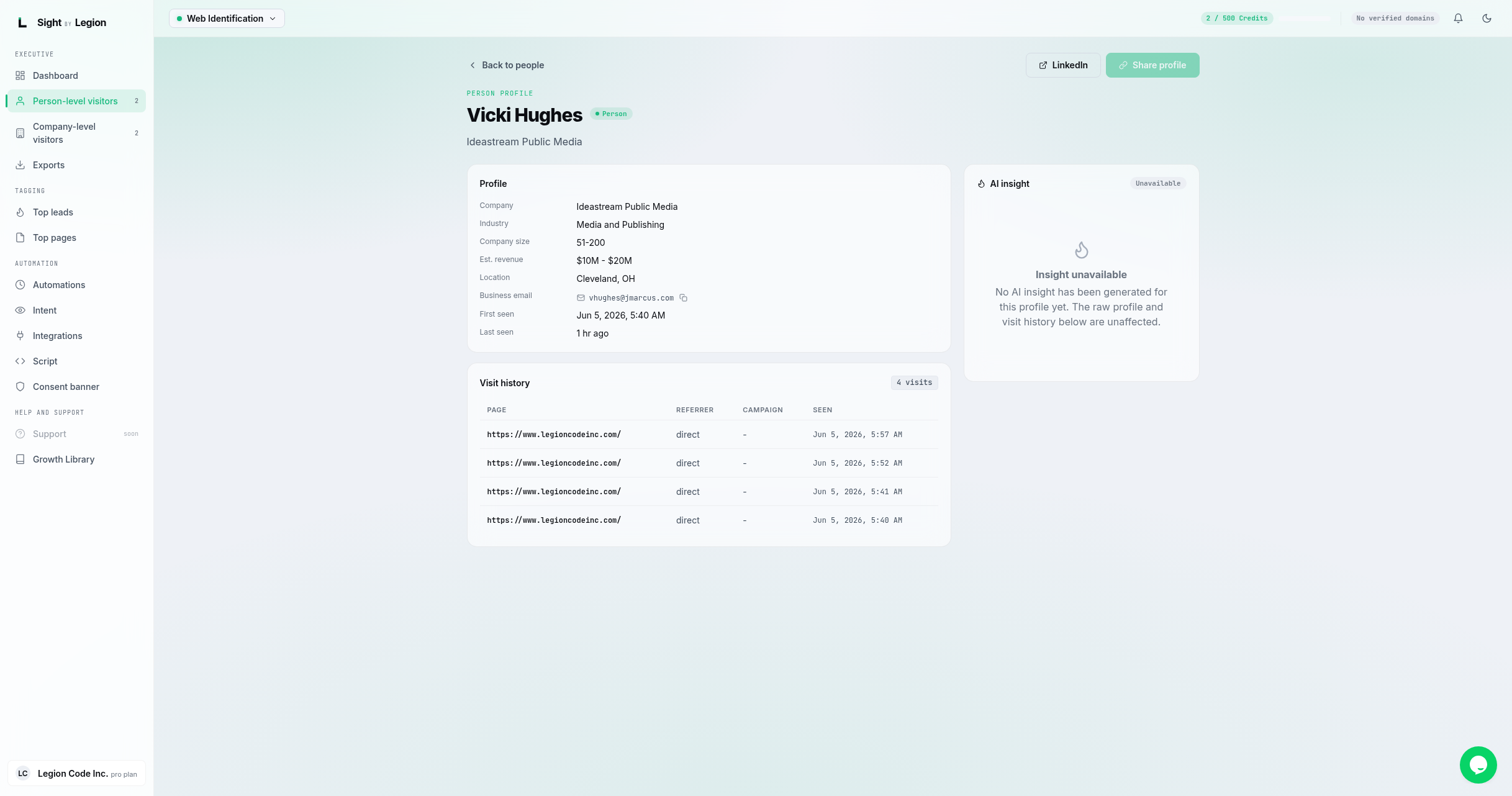Open the Consent banner page
The height and width of the screenshot is (796, 1512).
tap(76, 387)
